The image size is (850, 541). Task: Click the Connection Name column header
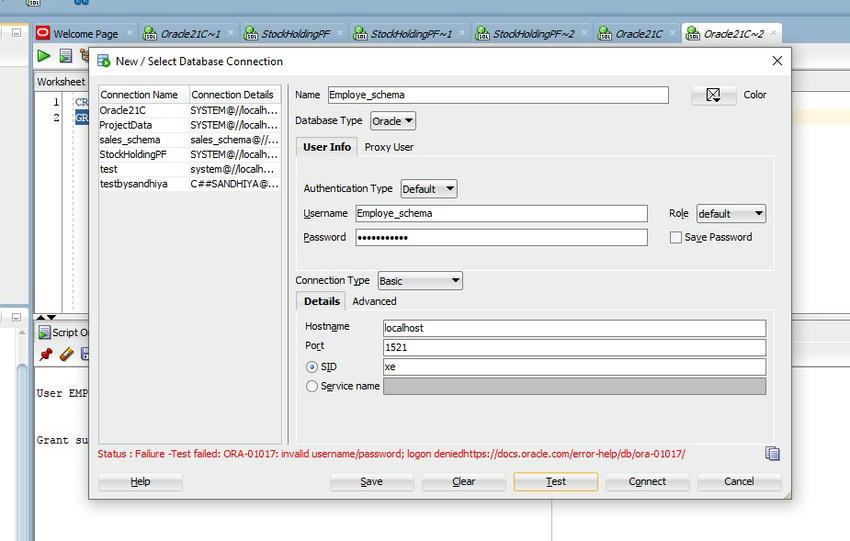(144, 95)
